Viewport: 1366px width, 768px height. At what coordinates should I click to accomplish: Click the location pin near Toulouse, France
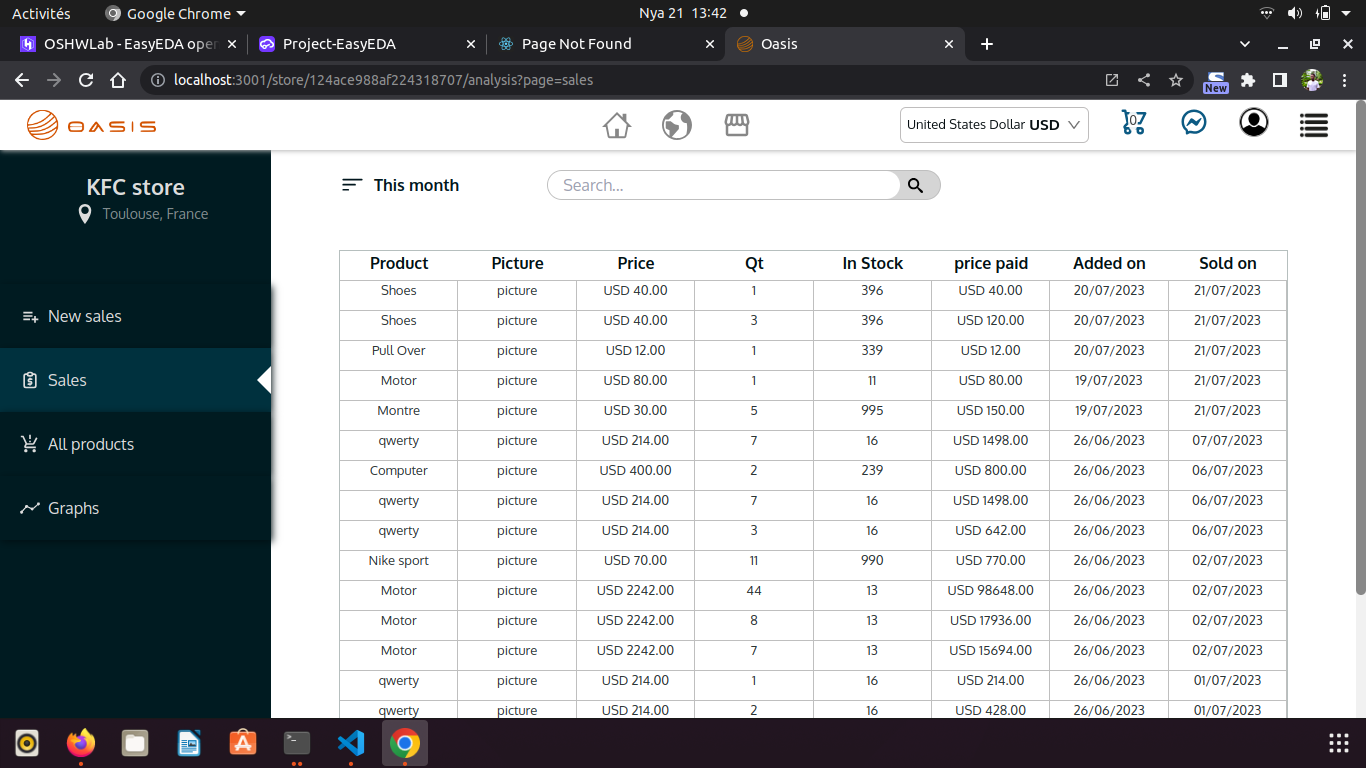[x=85, y=214]
